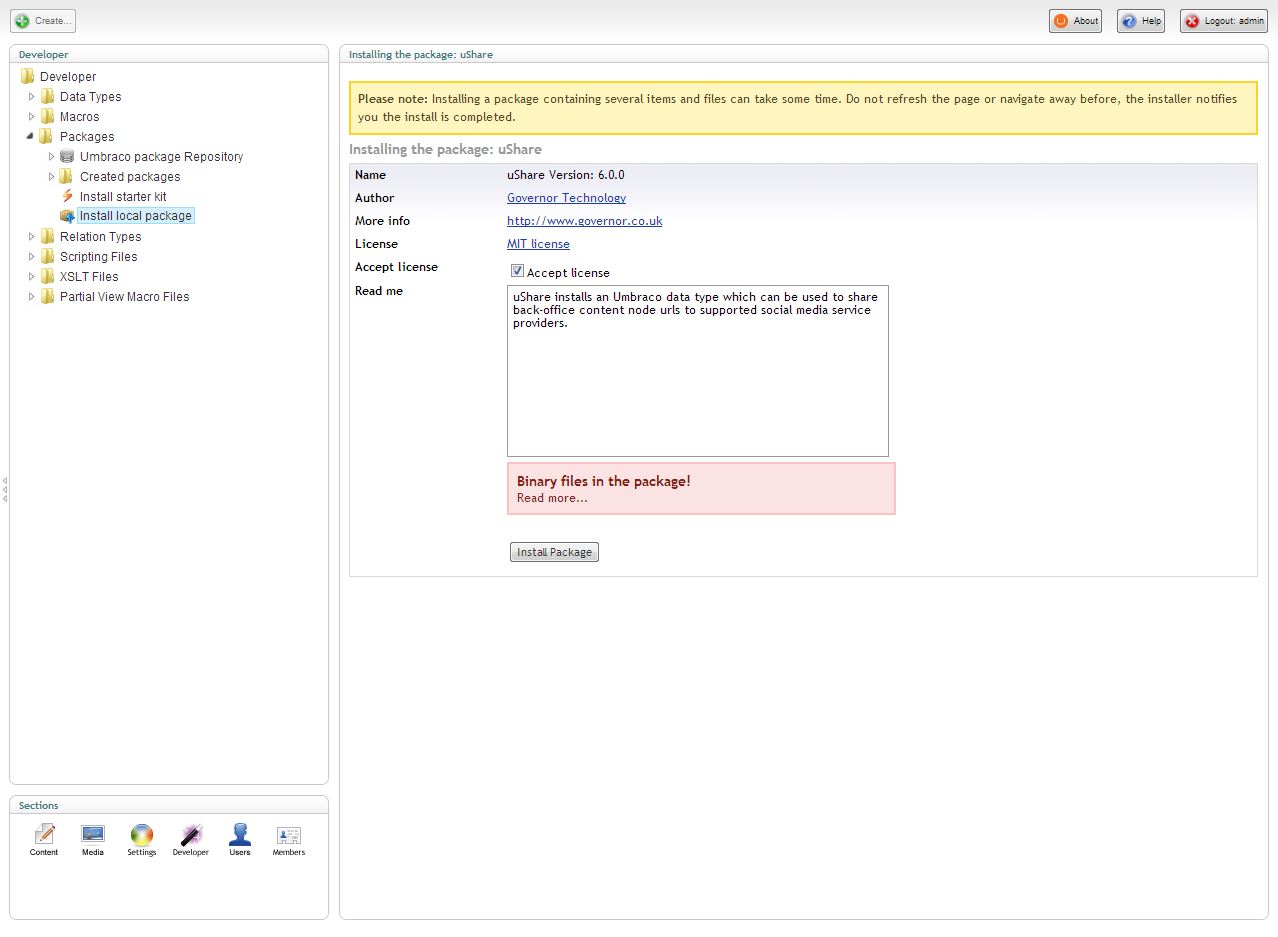Select Packages in the tree
Image resolution: width=1278 pixels, height=937 pixels.
[x=87, y=137]
